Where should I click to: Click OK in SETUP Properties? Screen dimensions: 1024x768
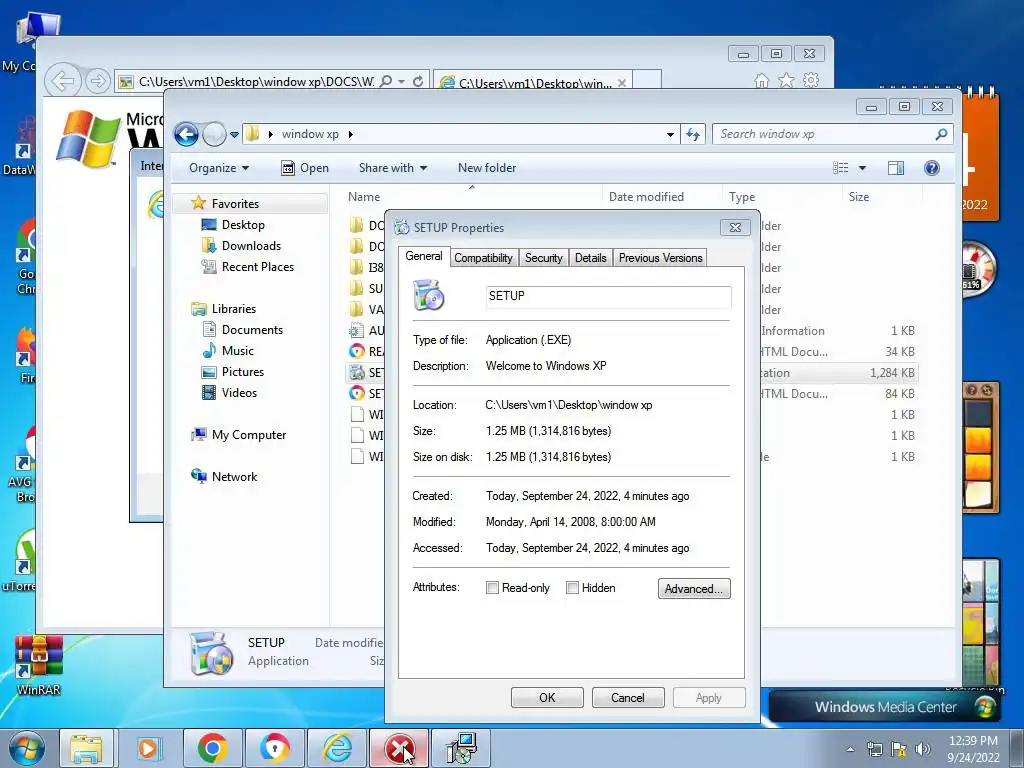click(547, 697)
